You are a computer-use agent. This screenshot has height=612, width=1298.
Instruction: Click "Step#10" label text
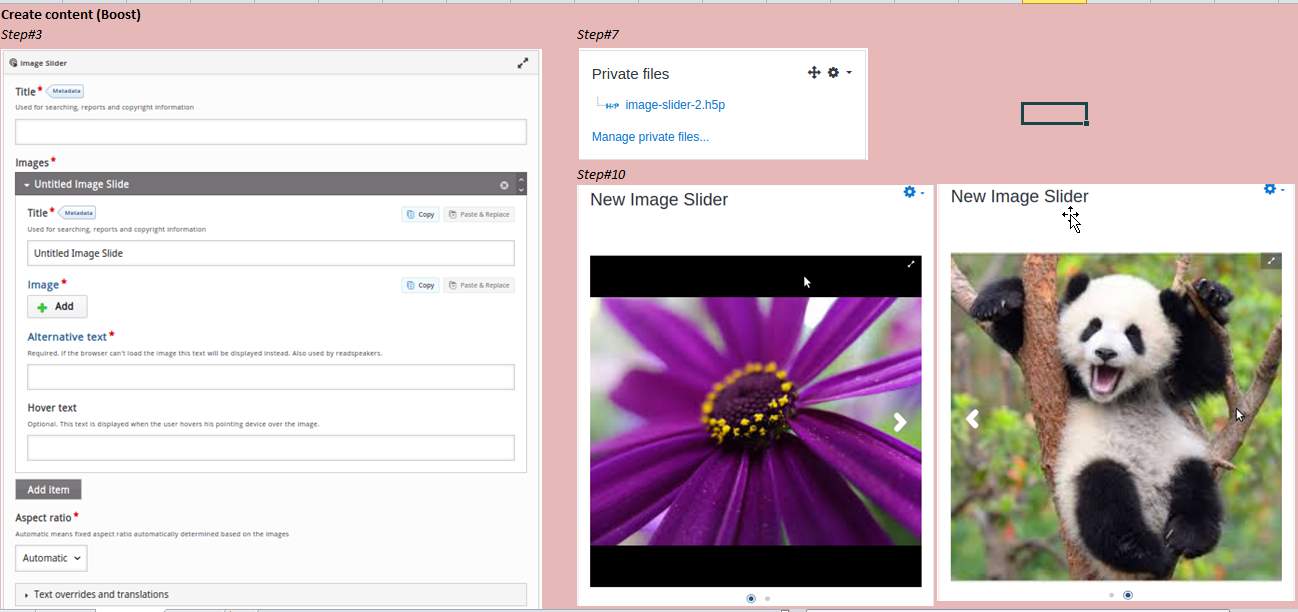click(601, 175)
